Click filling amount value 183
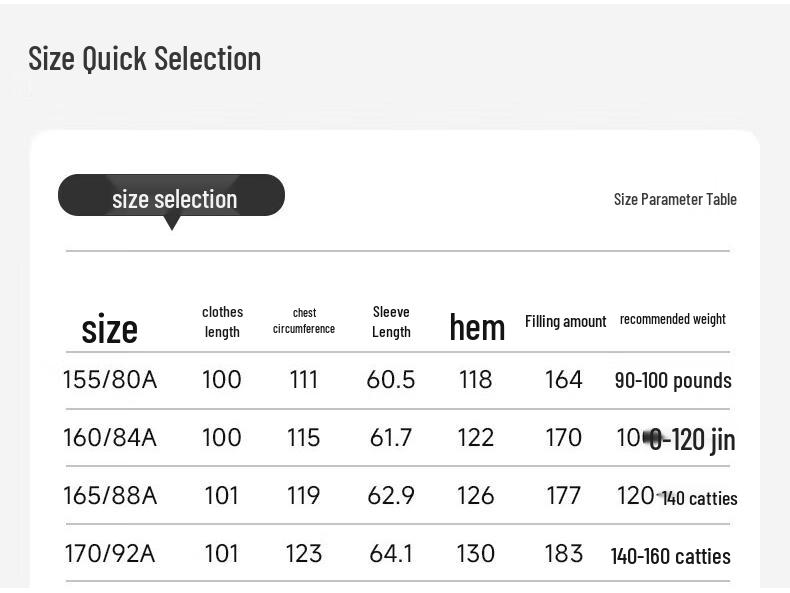Screen dimensions: 790x593 point(563,554)
